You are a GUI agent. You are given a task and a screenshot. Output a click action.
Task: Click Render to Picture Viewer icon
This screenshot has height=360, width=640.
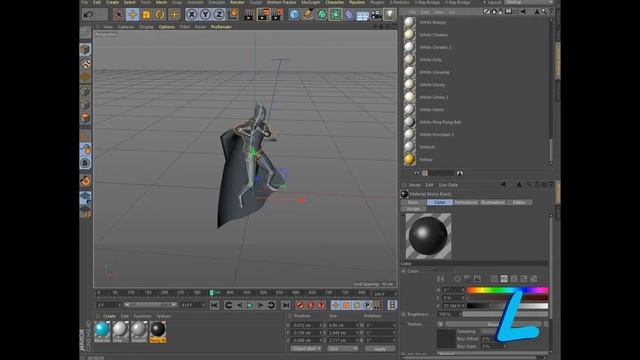[263, 15]
